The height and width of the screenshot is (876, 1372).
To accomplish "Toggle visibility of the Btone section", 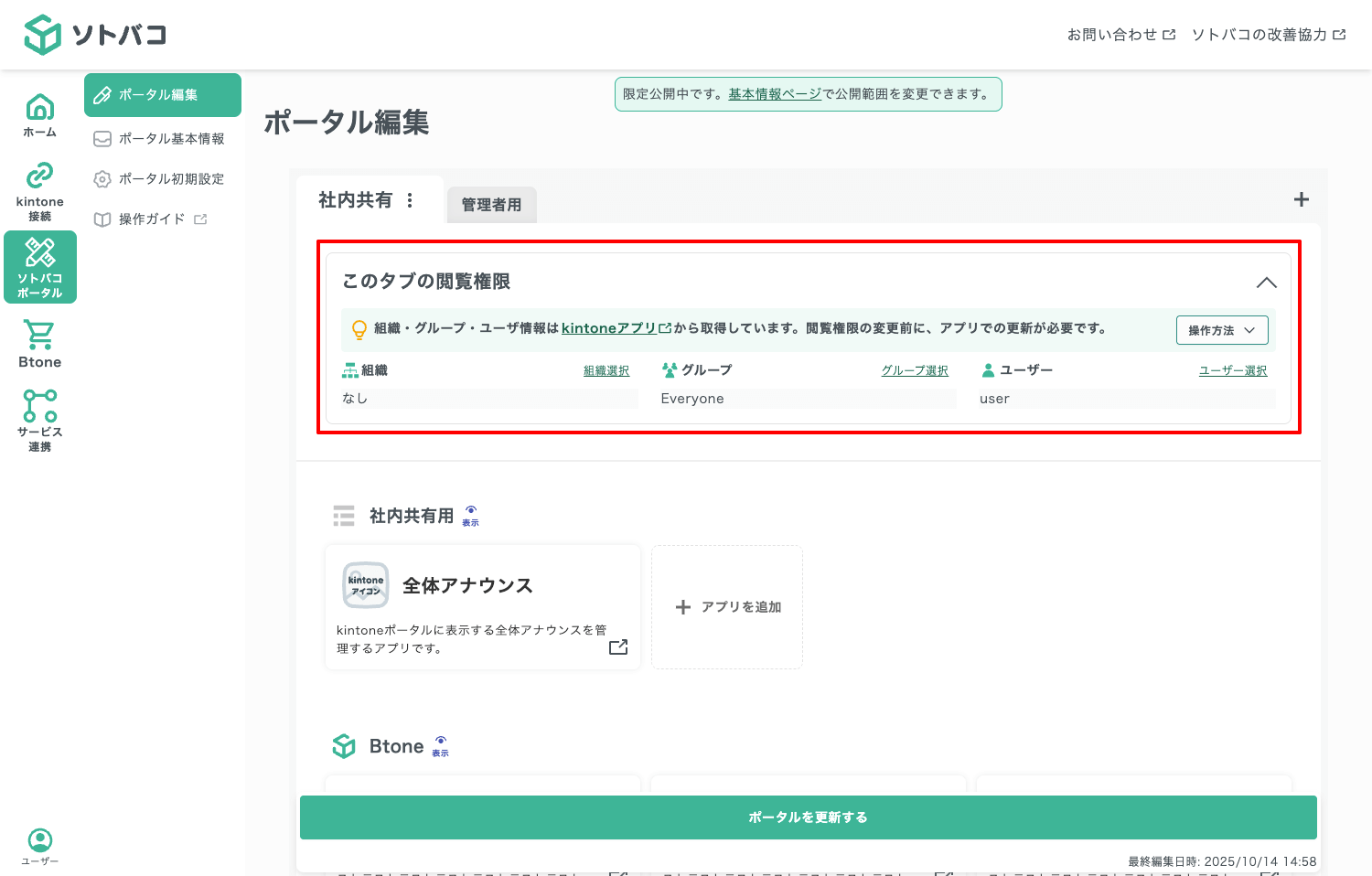I will pyautogui.click(x=440, y=745).
